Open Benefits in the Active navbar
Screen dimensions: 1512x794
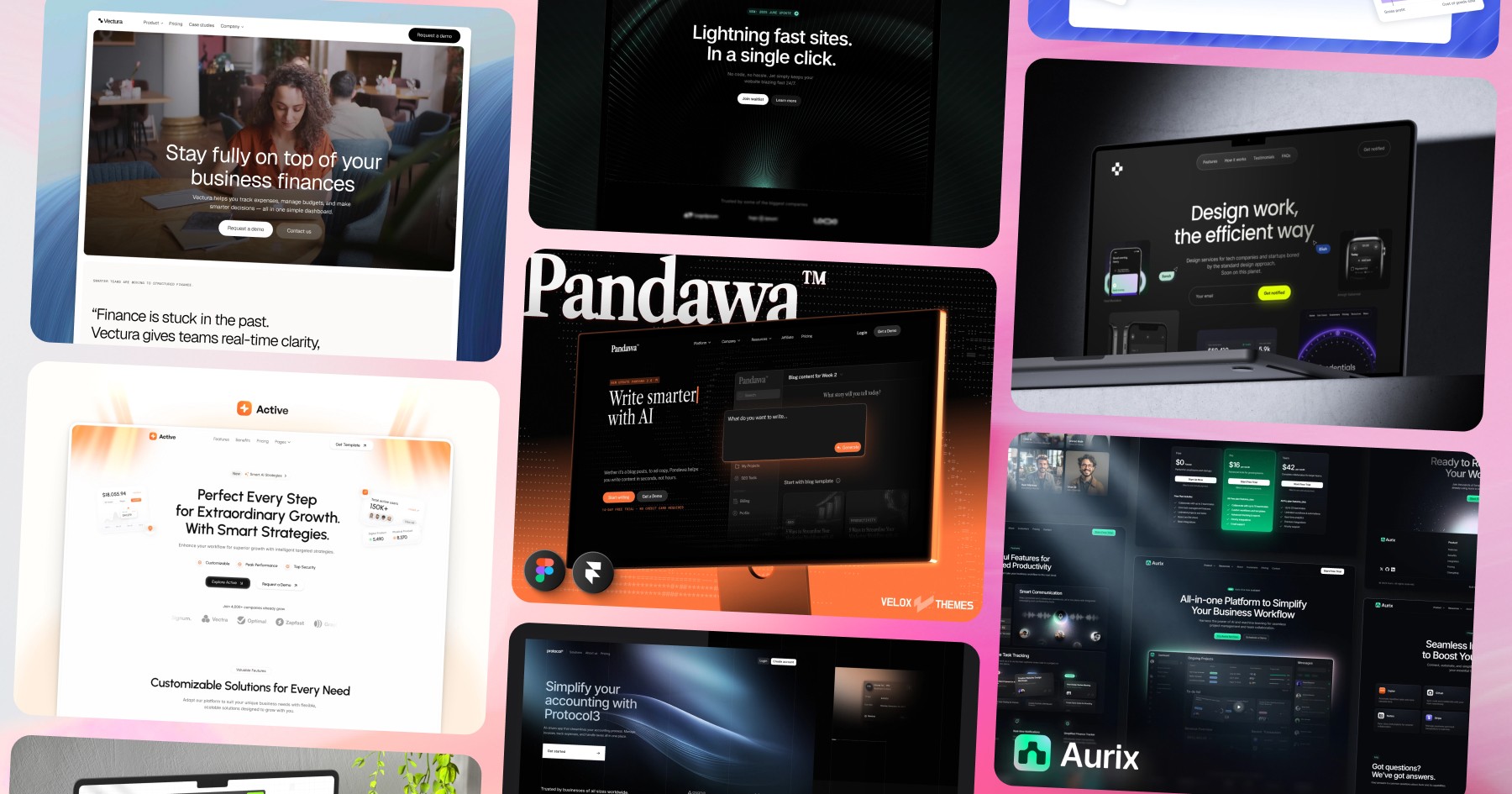243,439
